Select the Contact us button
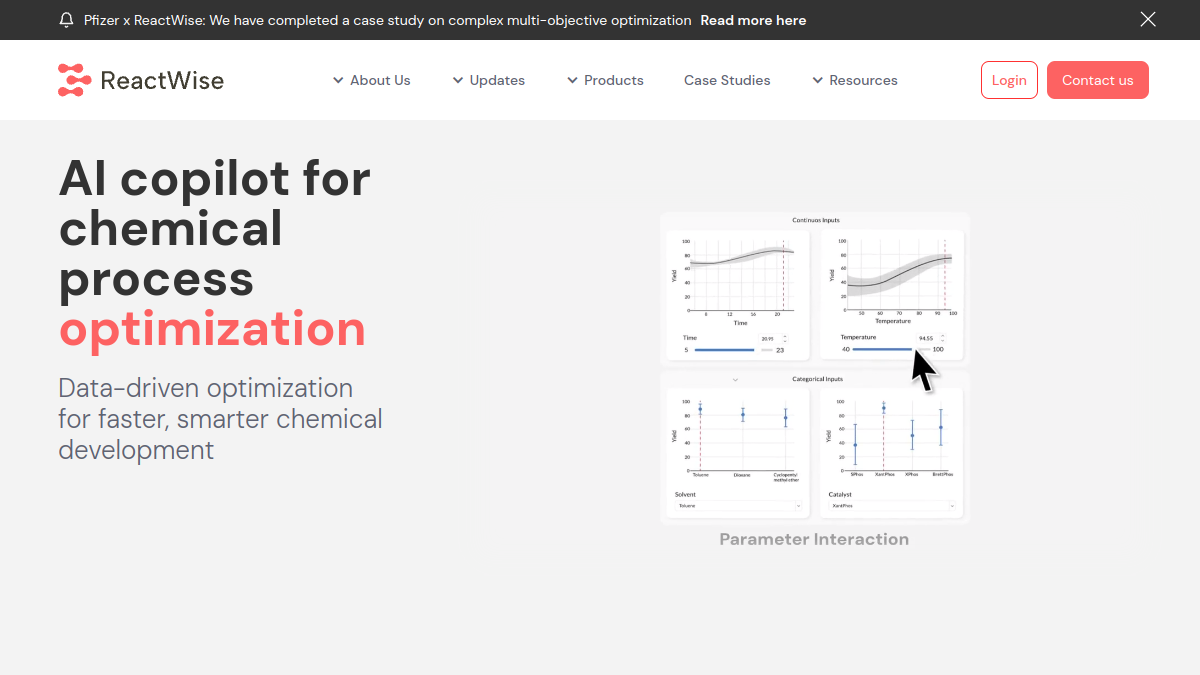Viewport: 1200px width, 675px height. coord(1098,80)
